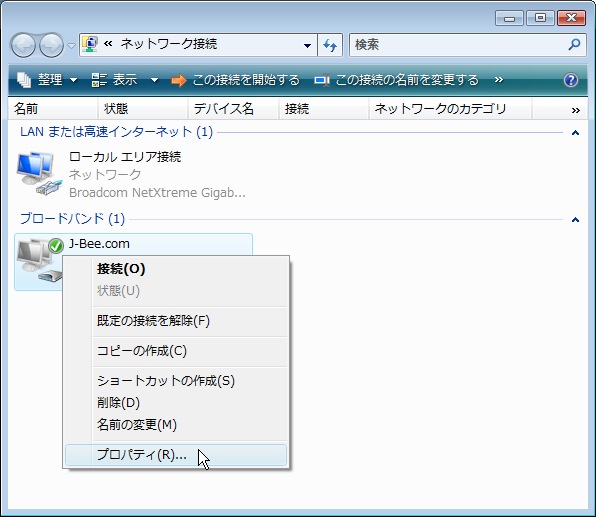Collapse the ブロードバンド group
This screenshot has height=517, width=596.
click(x=575, y=220)
